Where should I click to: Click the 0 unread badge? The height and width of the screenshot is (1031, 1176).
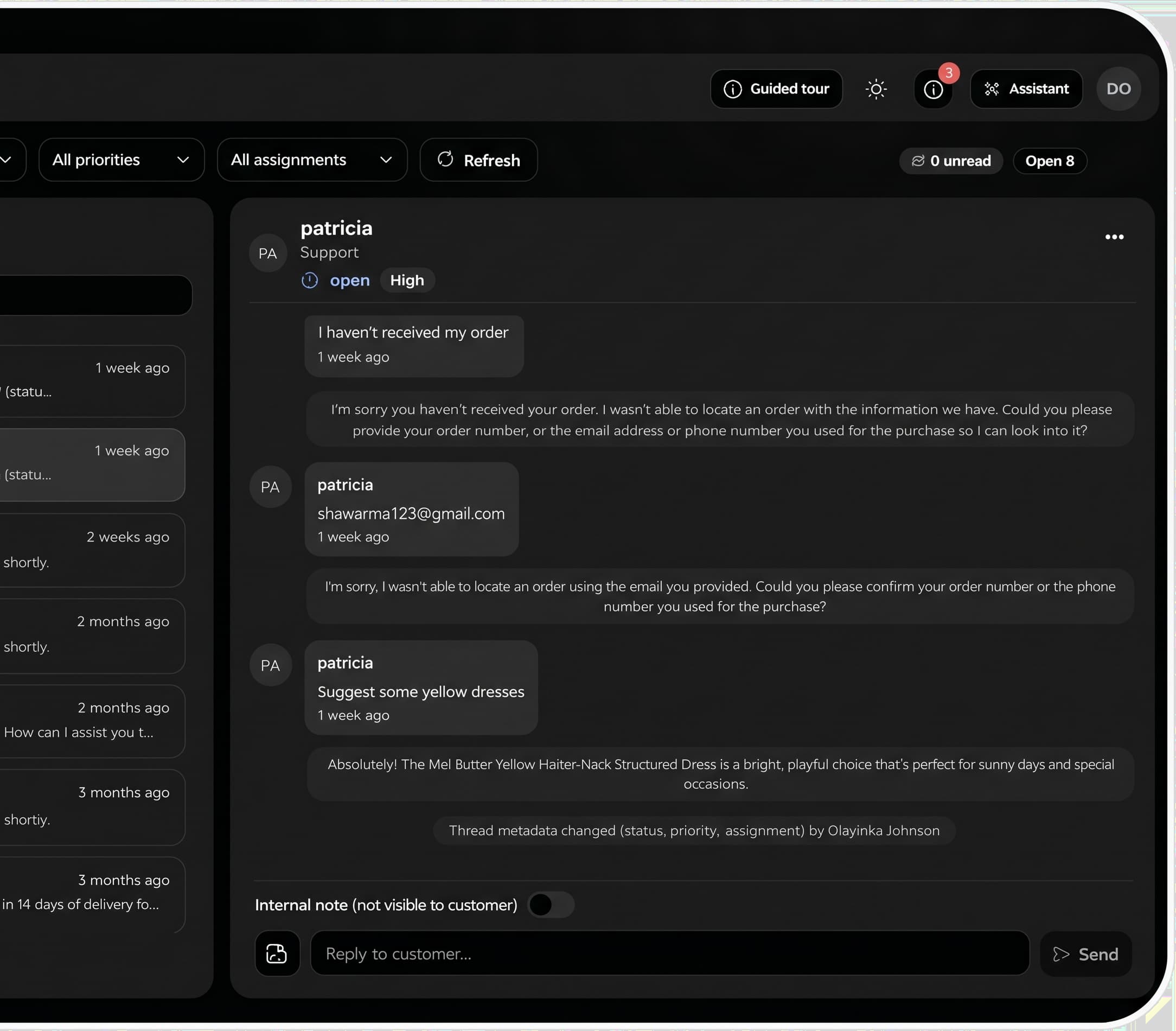pyautogui.click(x=951, y=161)
